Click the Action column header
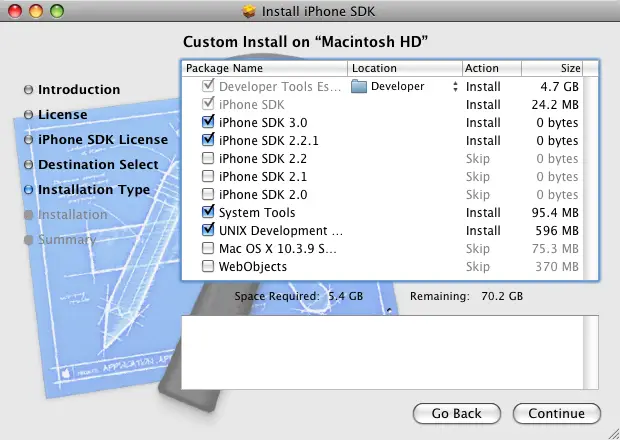 pos(490,68)
